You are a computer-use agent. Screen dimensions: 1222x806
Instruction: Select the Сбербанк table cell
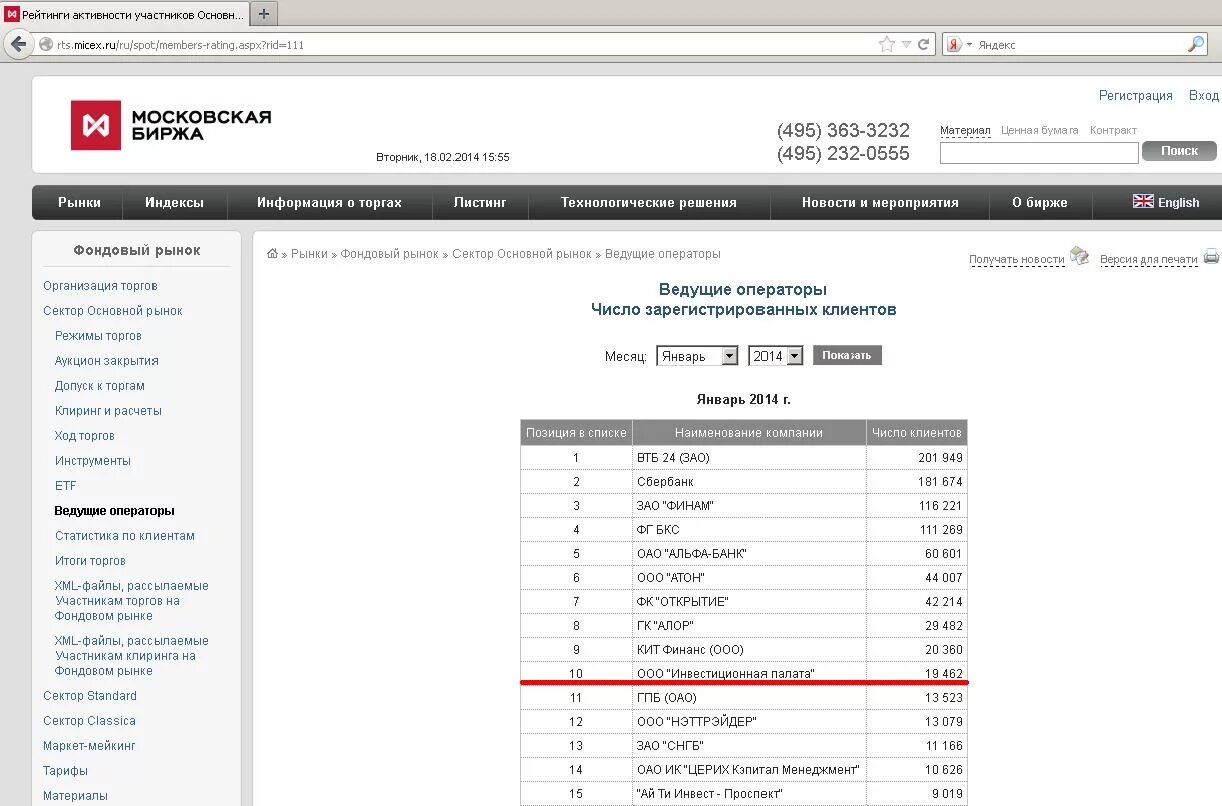click(x=749, y=482)
